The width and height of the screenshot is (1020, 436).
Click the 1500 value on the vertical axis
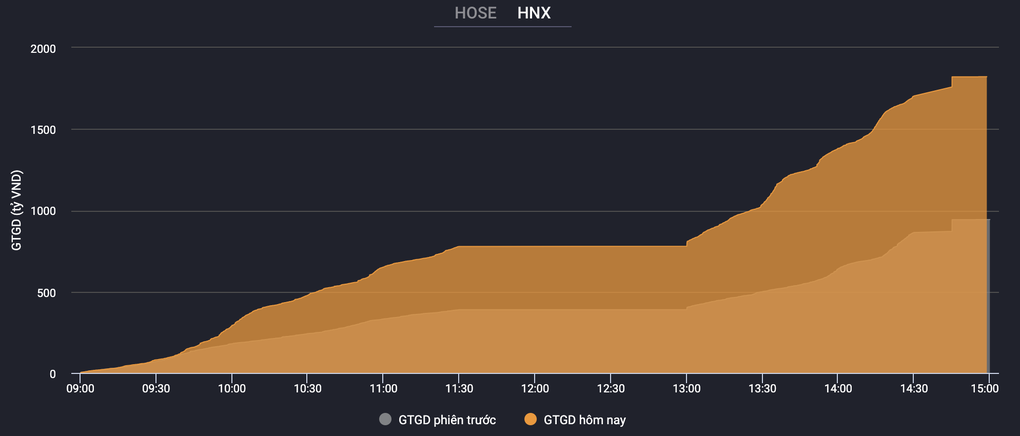tap(42, 130)
